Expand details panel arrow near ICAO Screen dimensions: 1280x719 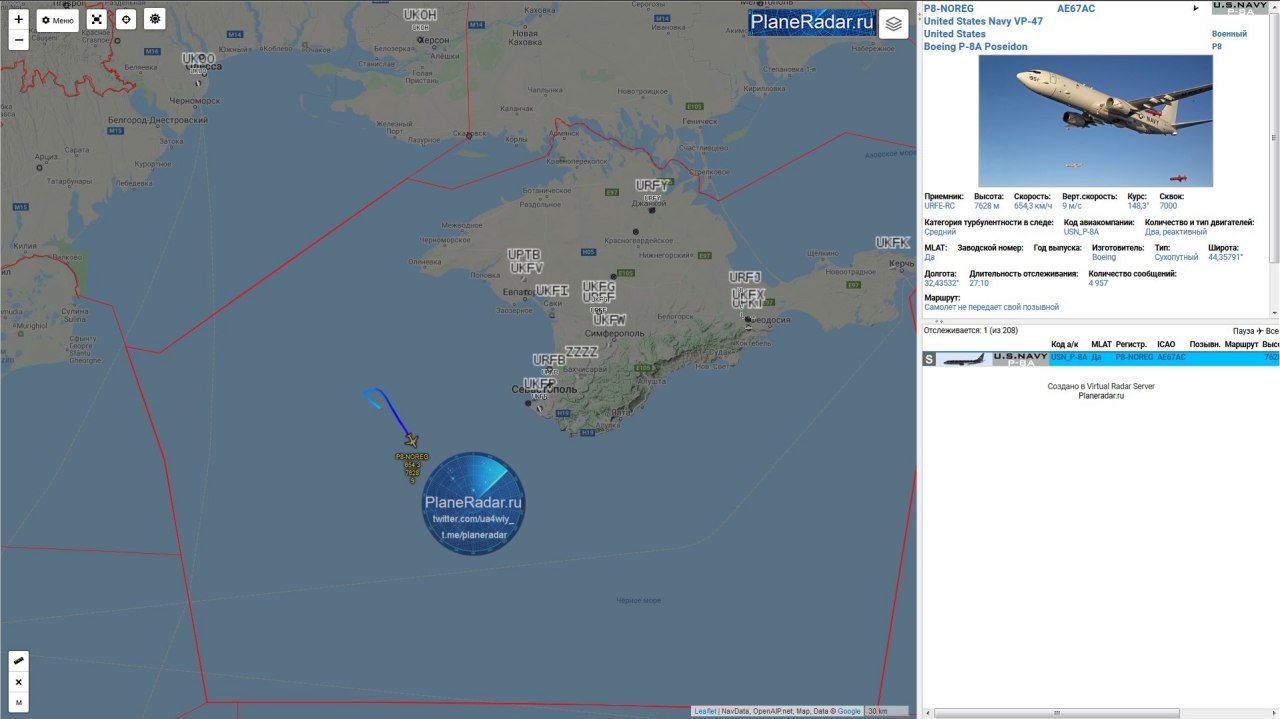pyautogui.click(x=1196, y=9)
